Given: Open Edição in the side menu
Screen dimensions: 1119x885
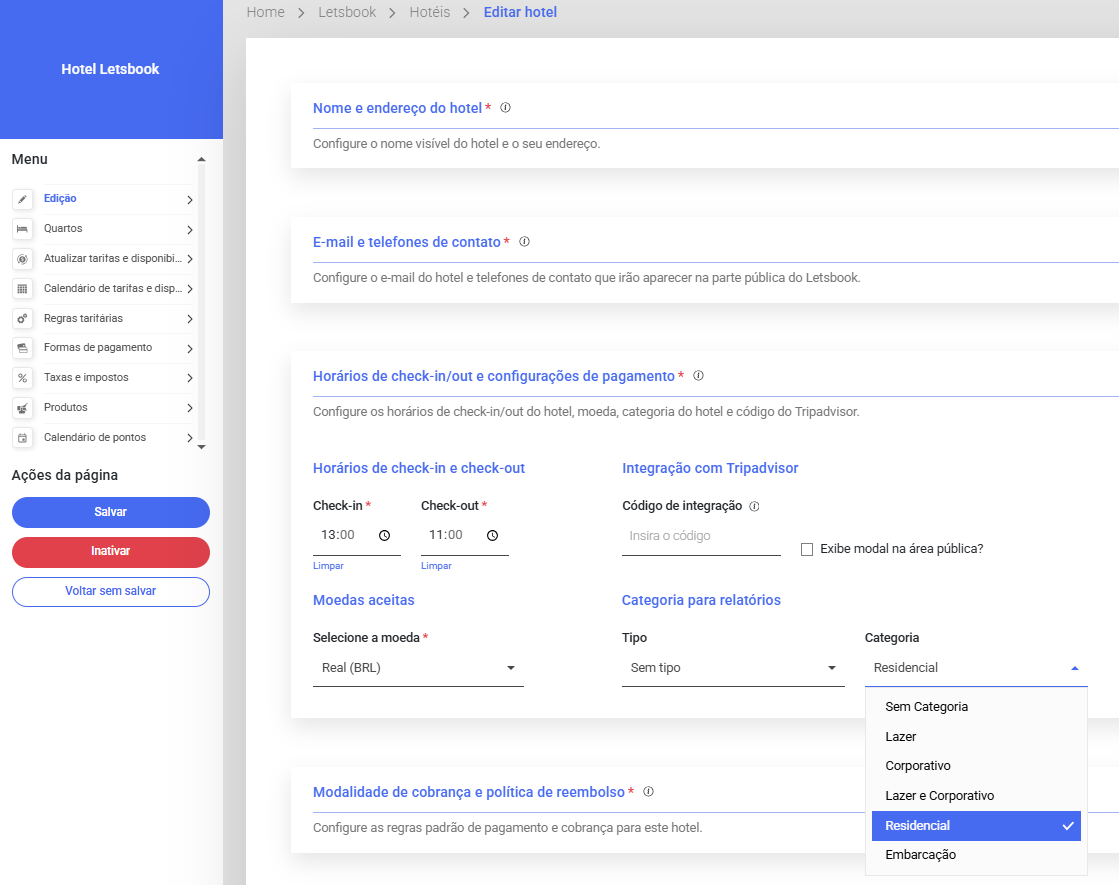Looking at the screenshot, I should click(60, 198).
